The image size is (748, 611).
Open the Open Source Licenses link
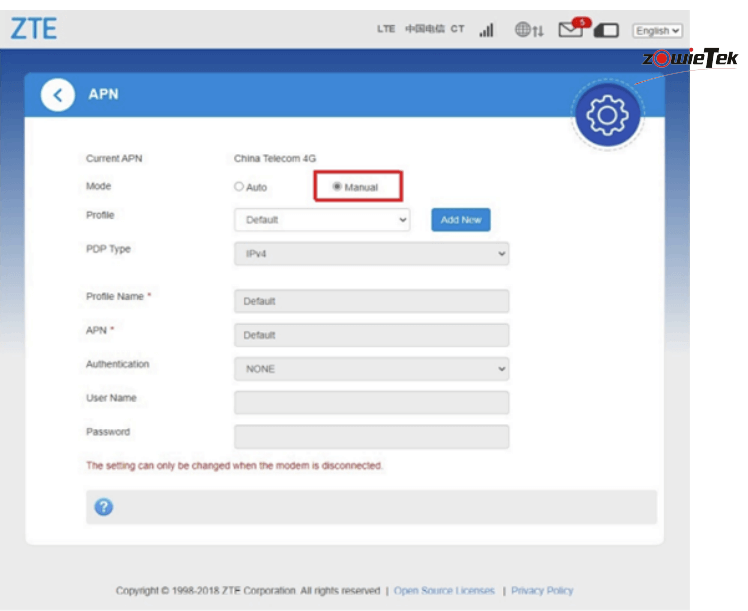(x=444, y=591)
